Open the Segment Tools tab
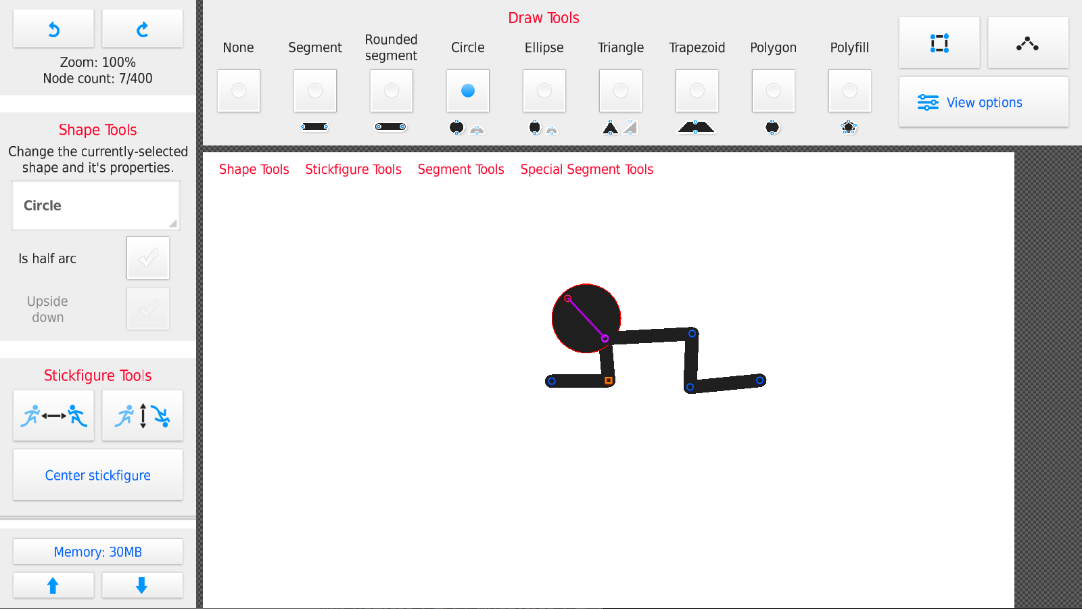 (461, 170)
